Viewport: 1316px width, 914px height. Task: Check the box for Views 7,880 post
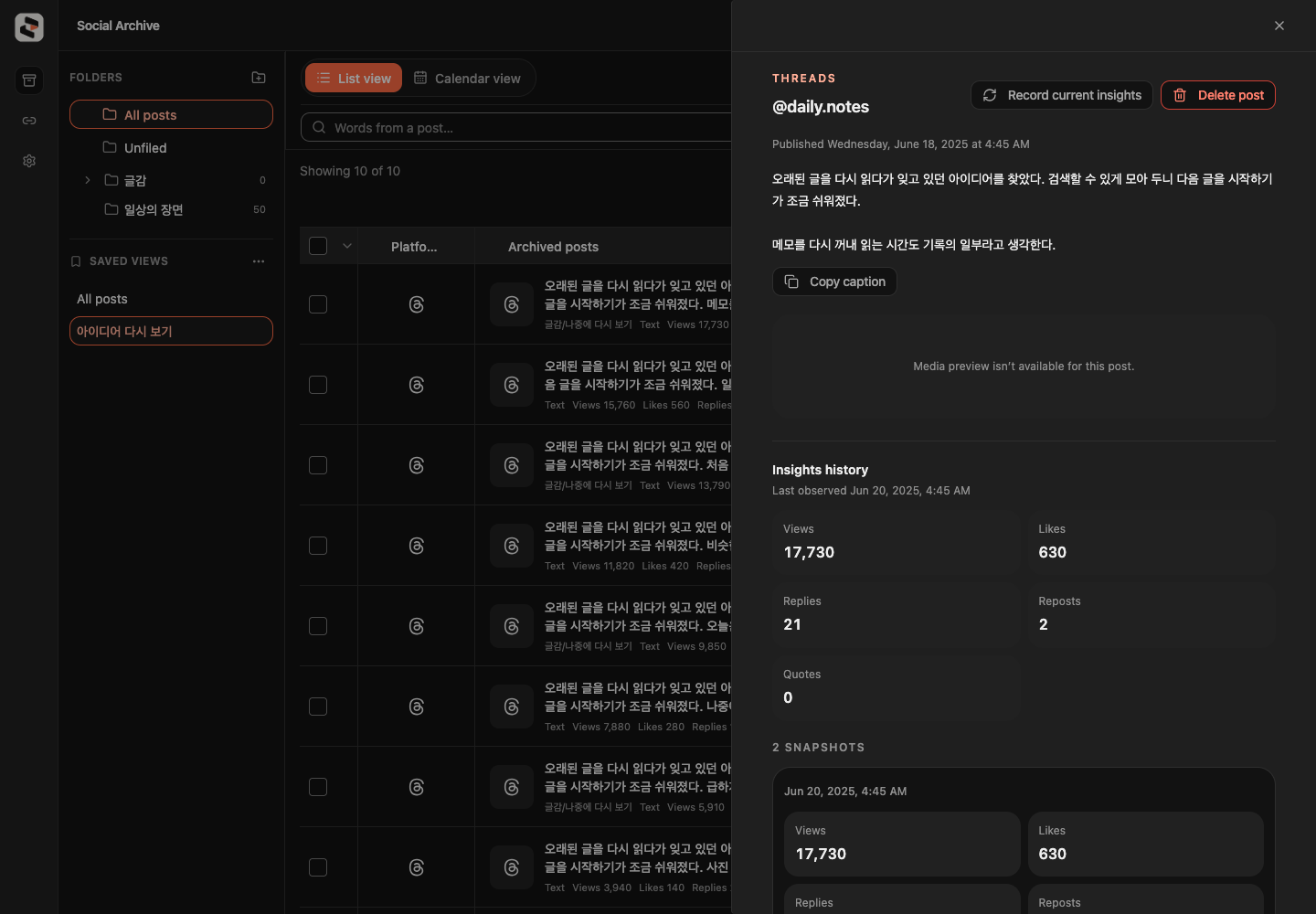click(318, 707)
